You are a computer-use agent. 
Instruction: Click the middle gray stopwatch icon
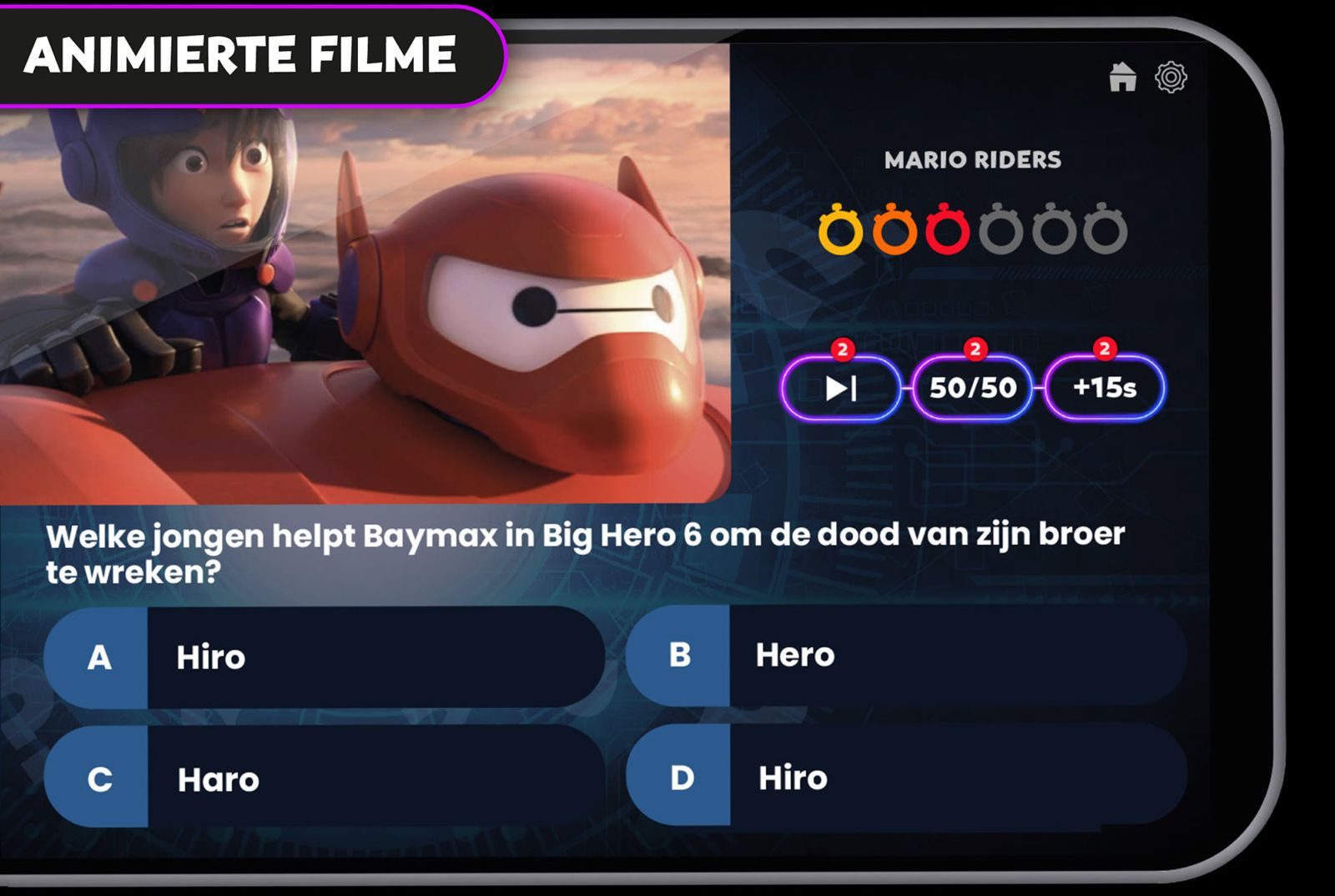(x=1054, y=229)
